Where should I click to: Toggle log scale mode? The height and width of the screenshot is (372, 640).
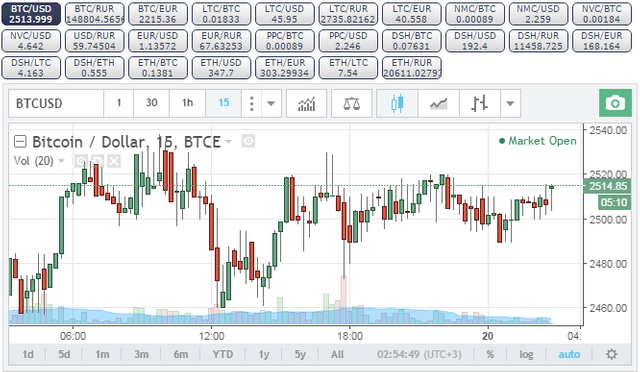coord(526,354)
